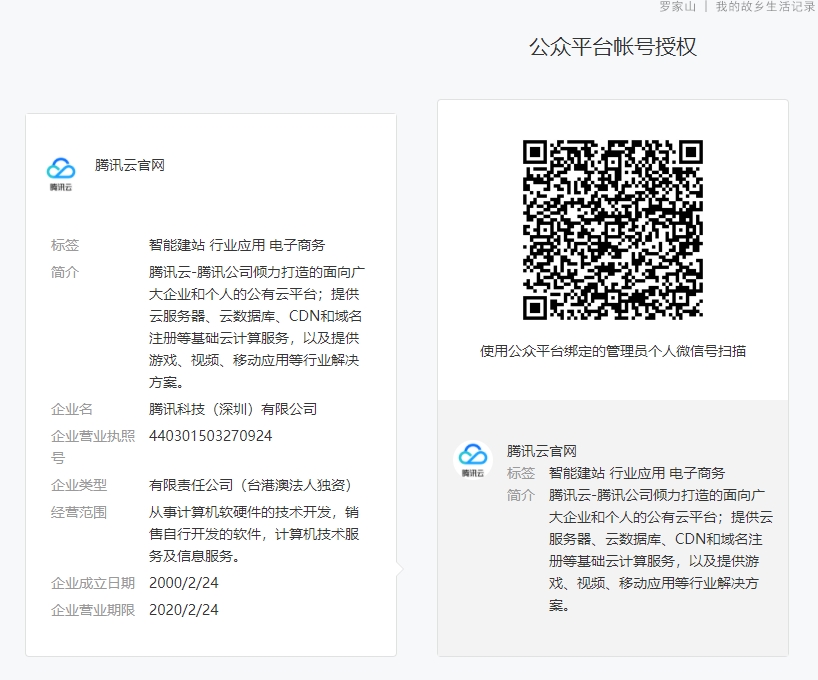The height and width of the screenshot is (680, 818).
Task: Click the 标签 tags value in the left card
Action: point(237,245)
